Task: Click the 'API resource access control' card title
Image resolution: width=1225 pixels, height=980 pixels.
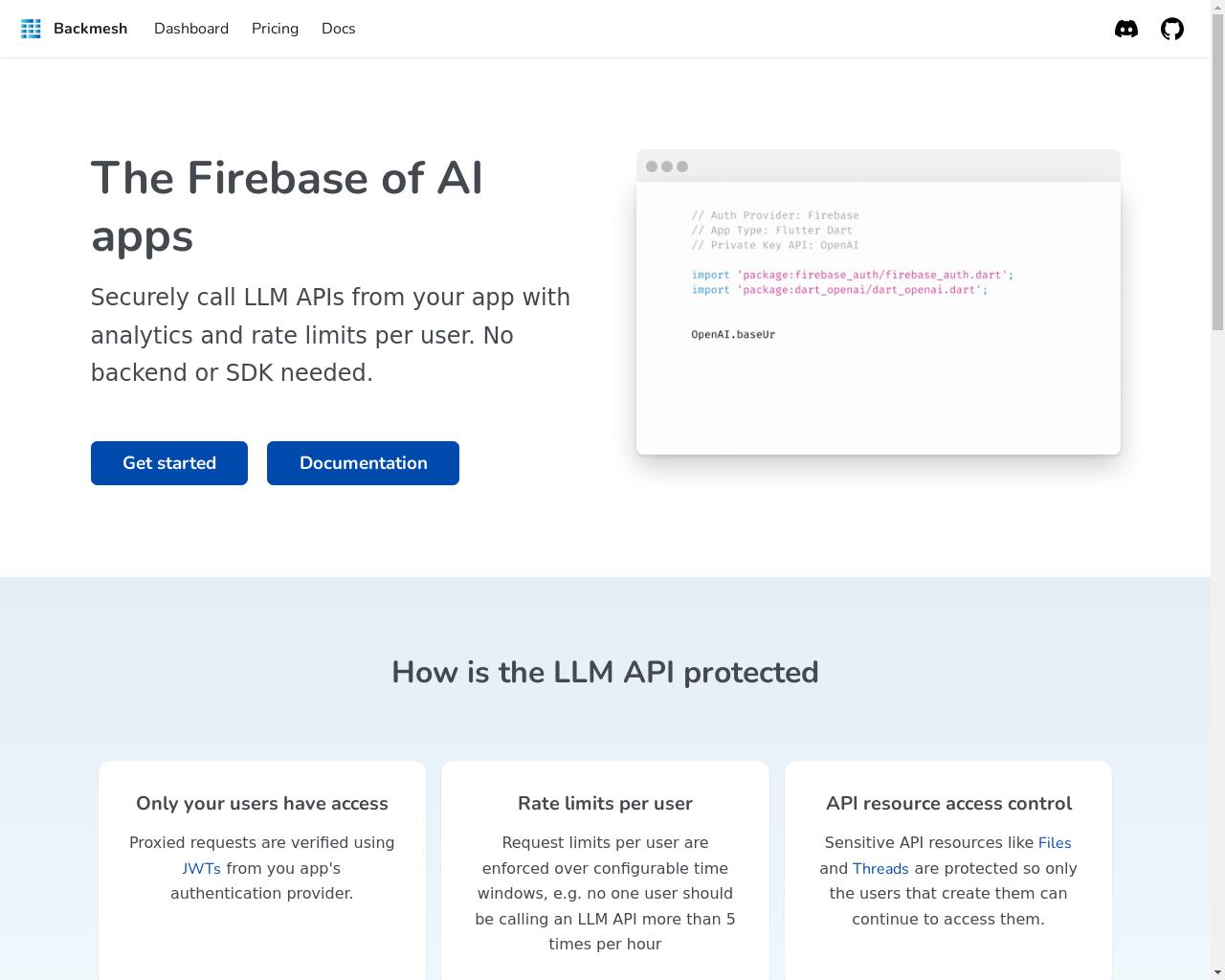Action: click(x=948, y=803)
